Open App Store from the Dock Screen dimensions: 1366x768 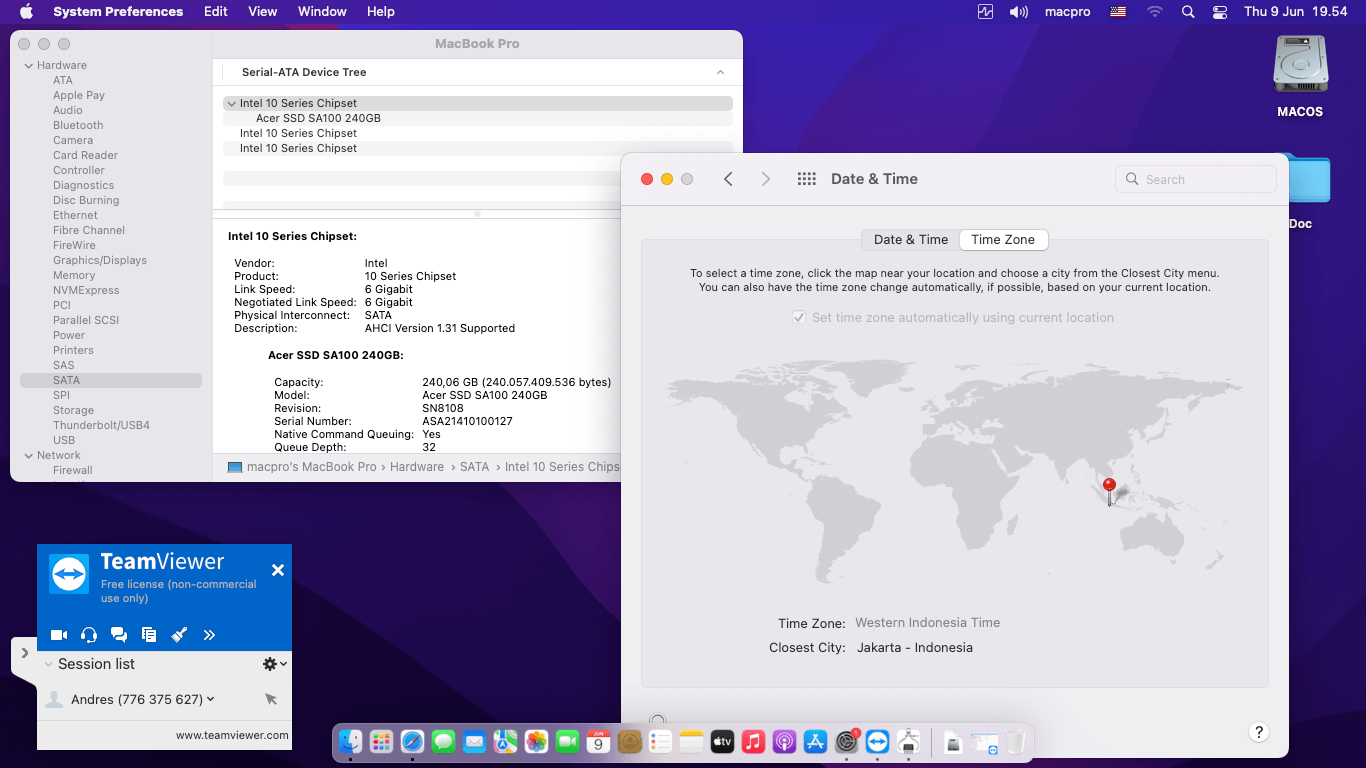click(x=816, y=742)
